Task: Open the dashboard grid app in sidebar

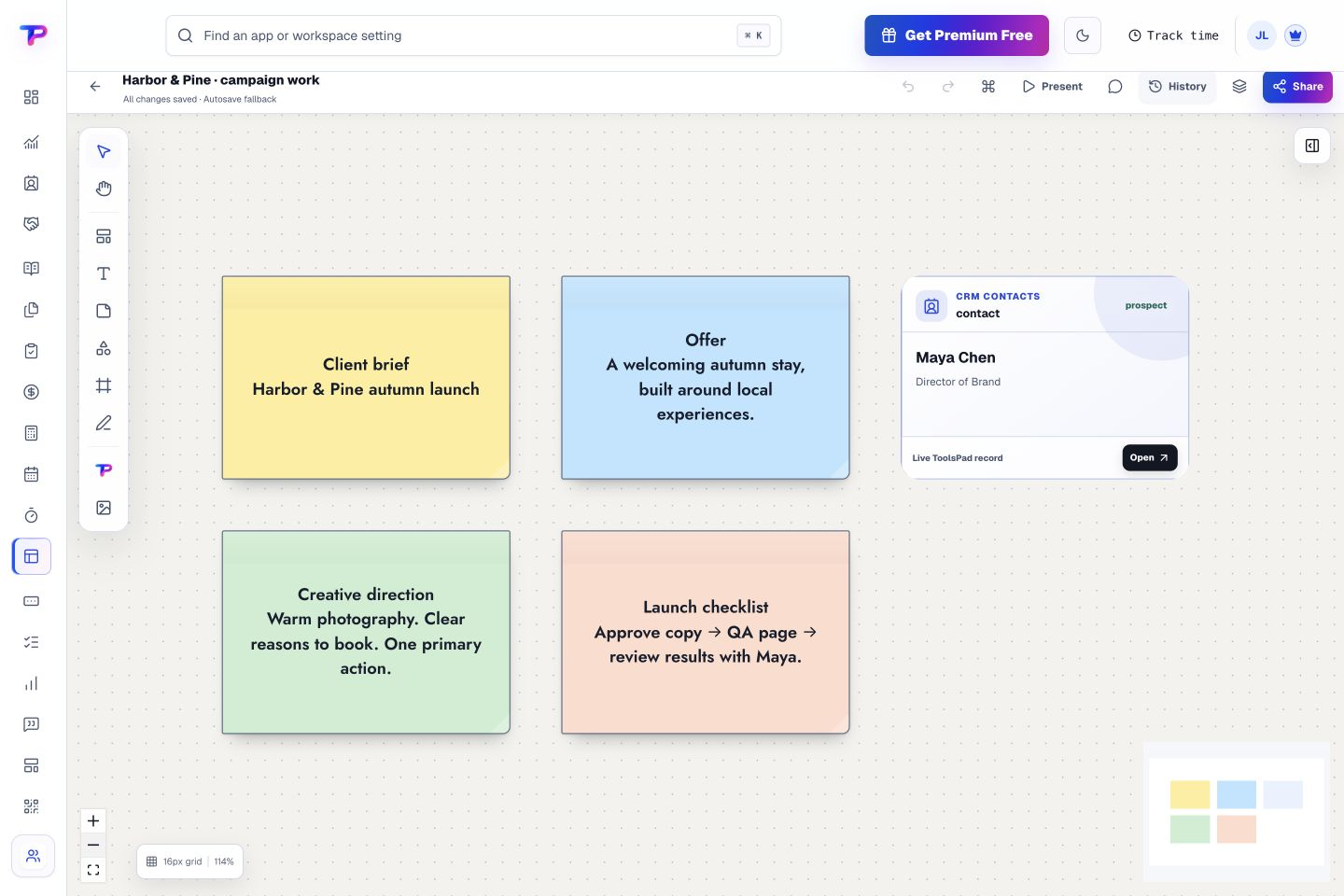Action: pos(31,97)
